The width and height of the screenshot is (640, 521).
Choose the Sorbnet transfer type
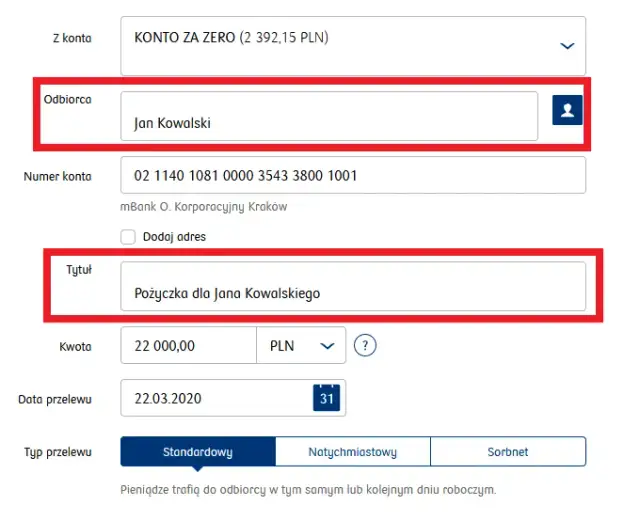(508, 452)
